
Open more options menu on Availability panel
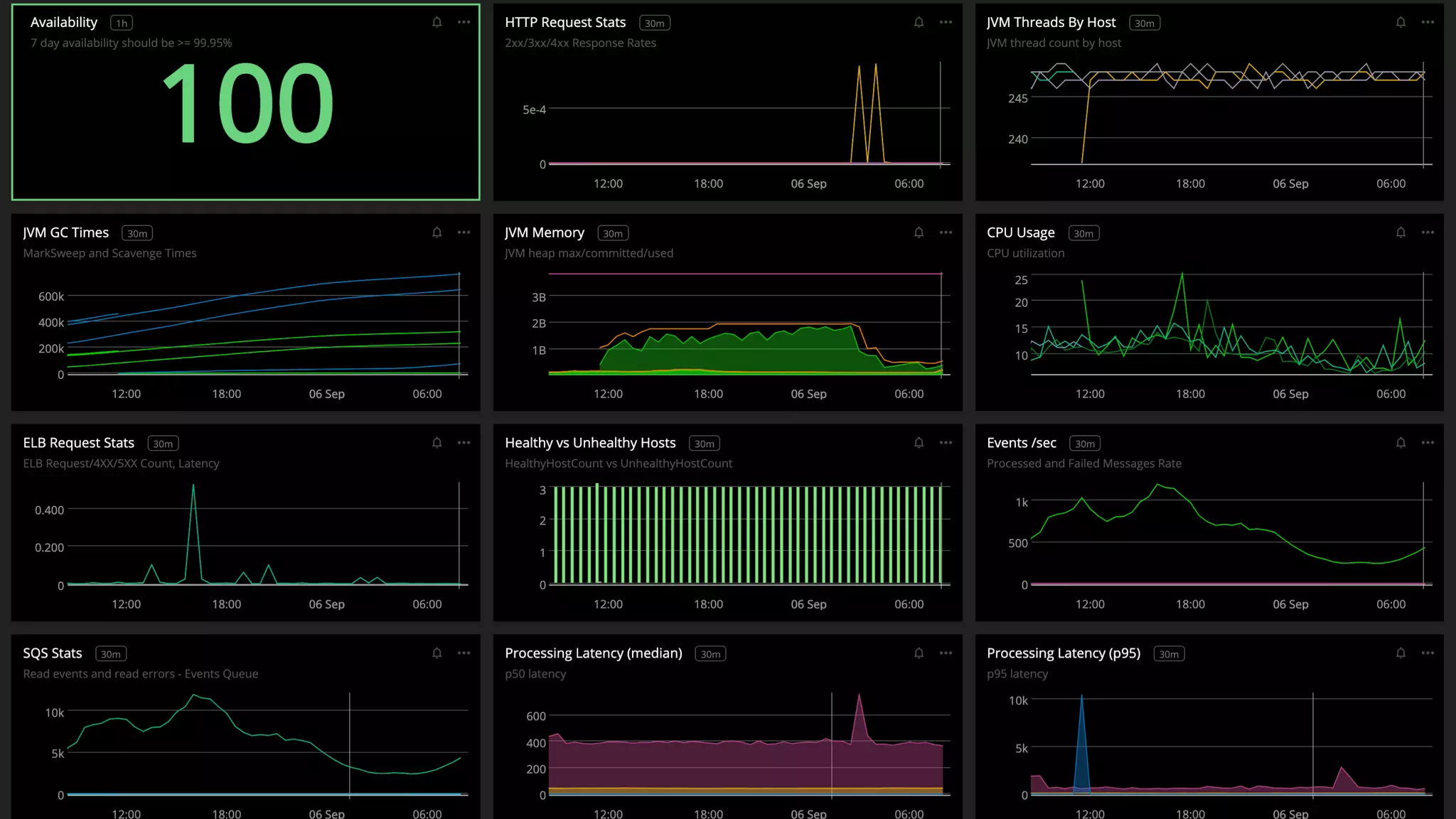(x=464, y=23)
